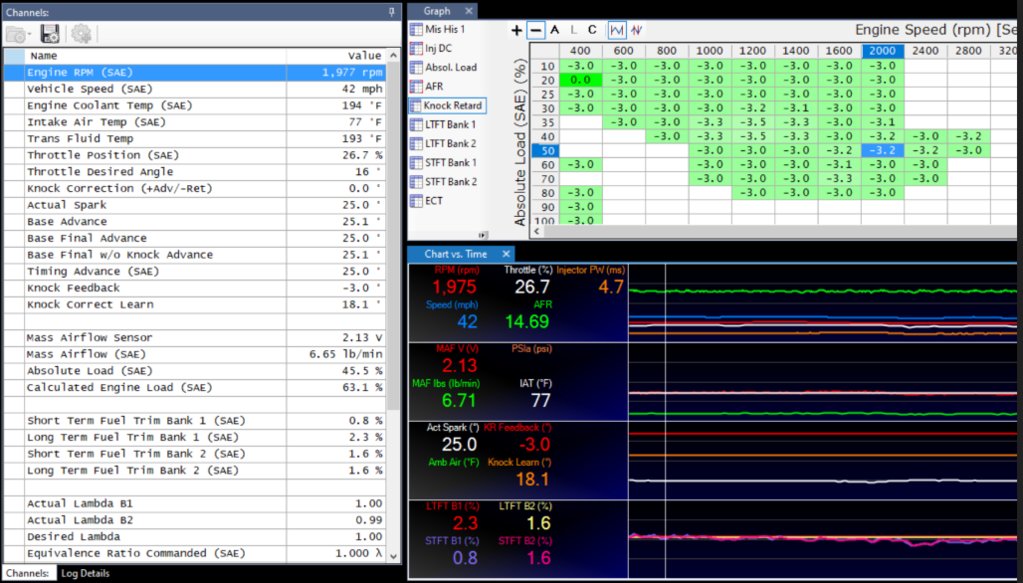Image resolution: width=1023 pixels, height=583 pixels.
Task: Click the highlighted -3.2 cell in graph
Action: (882, 151)
